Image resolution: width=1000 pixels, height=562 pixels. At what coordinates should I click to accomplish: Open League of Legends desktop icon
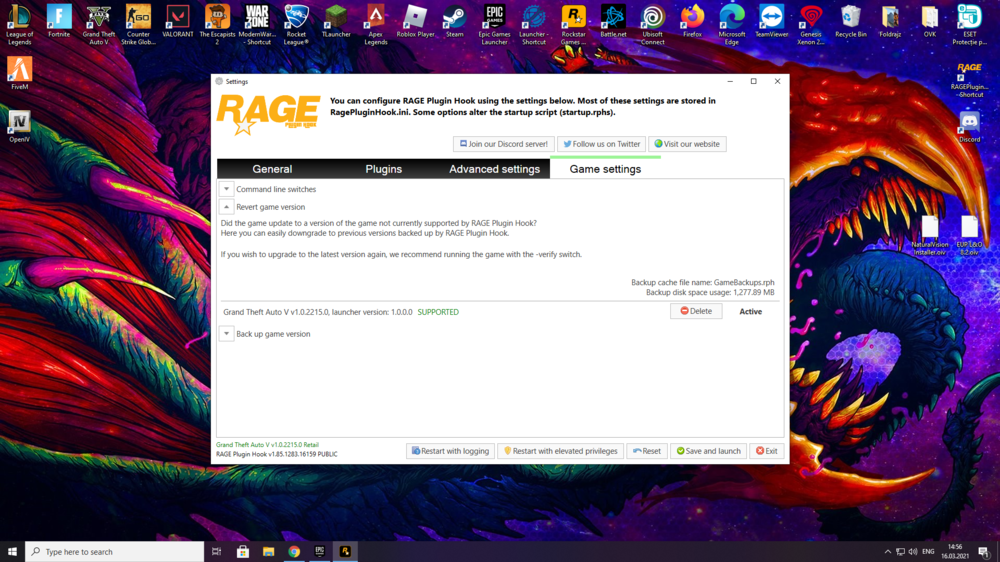pos(19,26)
